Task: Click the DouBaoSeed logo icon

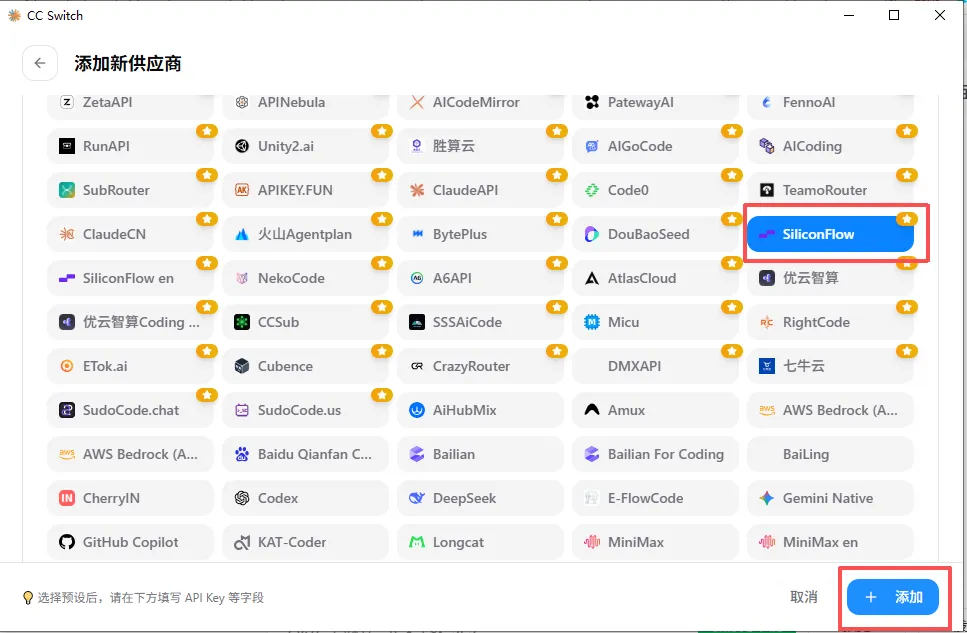Action: click(x=592, y=234)
